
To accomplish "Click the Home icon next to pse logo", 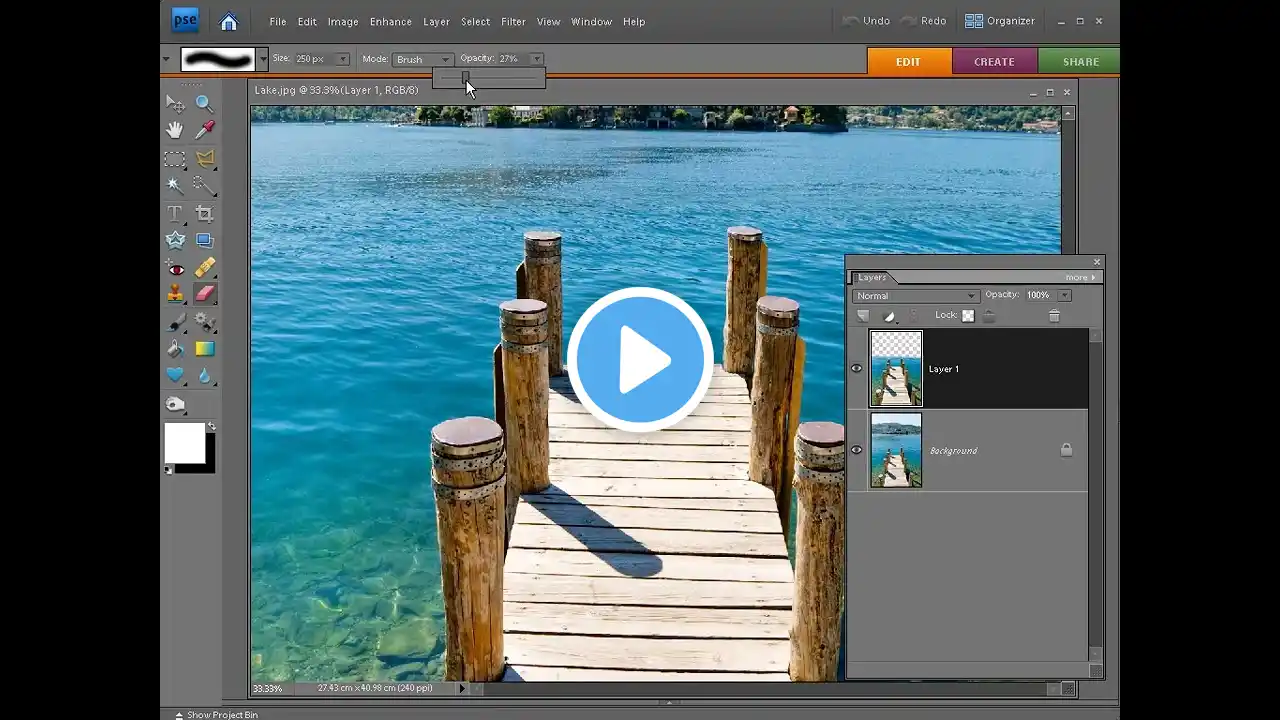I will tap(229, 21).
